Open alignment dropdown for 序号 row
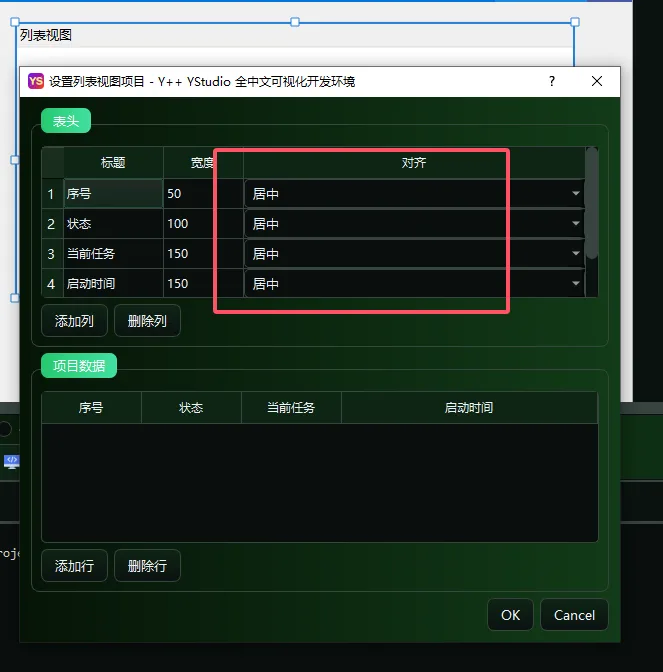The height and width of the screenshot is (672, 663). tap(414, 194)
